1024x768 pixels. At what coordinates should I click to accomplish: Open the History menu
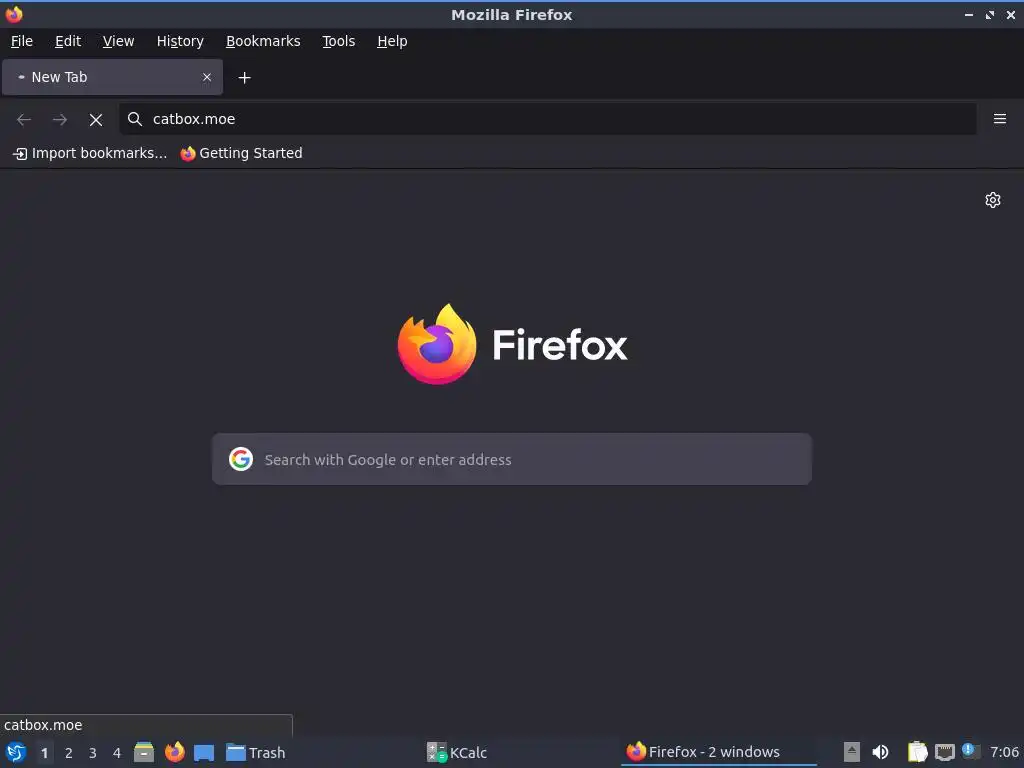[x=180, y=41]
